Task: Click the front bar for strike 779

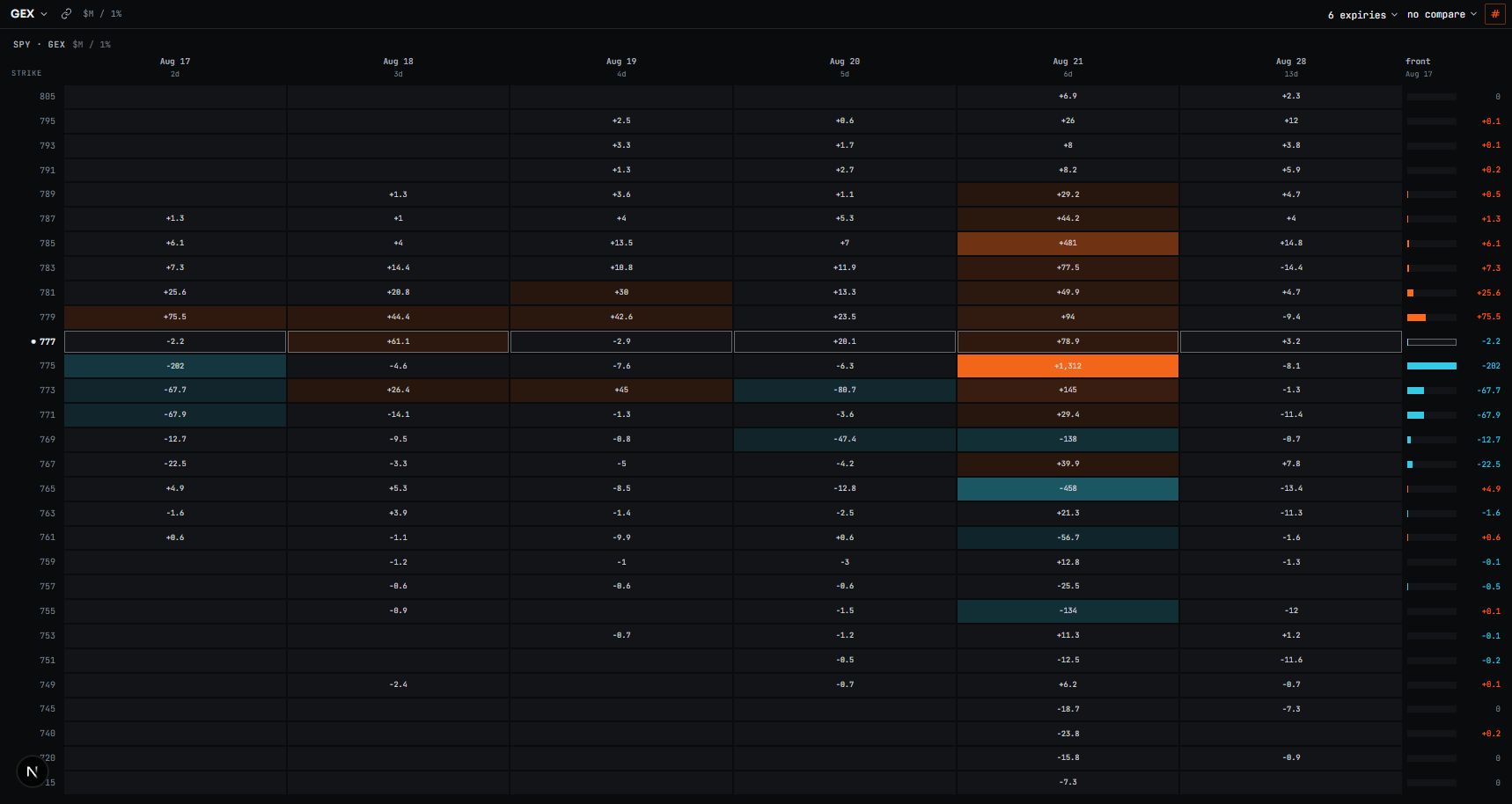Action: pyautogui.click(x=1432, y=318)
